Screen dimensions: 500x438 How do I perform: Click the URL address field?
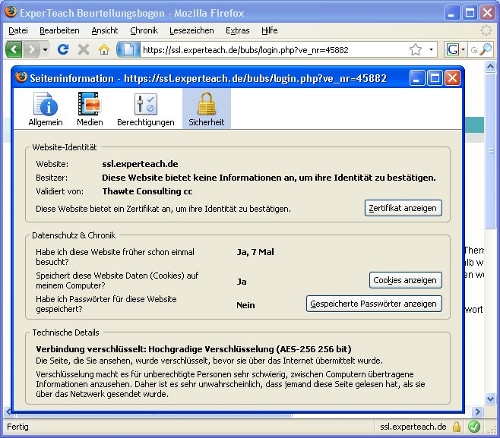tap(273, 50)
